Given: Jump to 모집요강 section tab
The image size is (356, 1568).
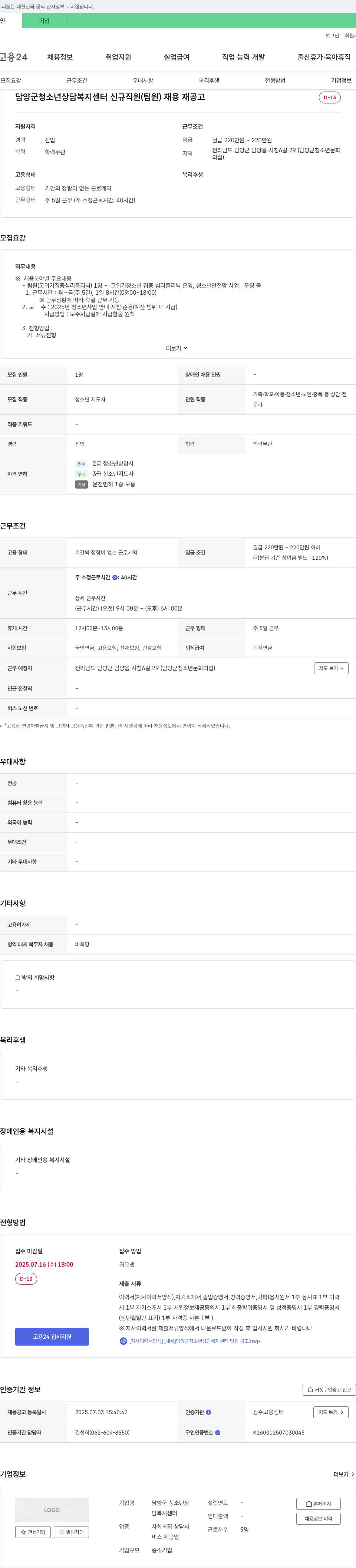Looking at the screenshot, I should point(11,80).
